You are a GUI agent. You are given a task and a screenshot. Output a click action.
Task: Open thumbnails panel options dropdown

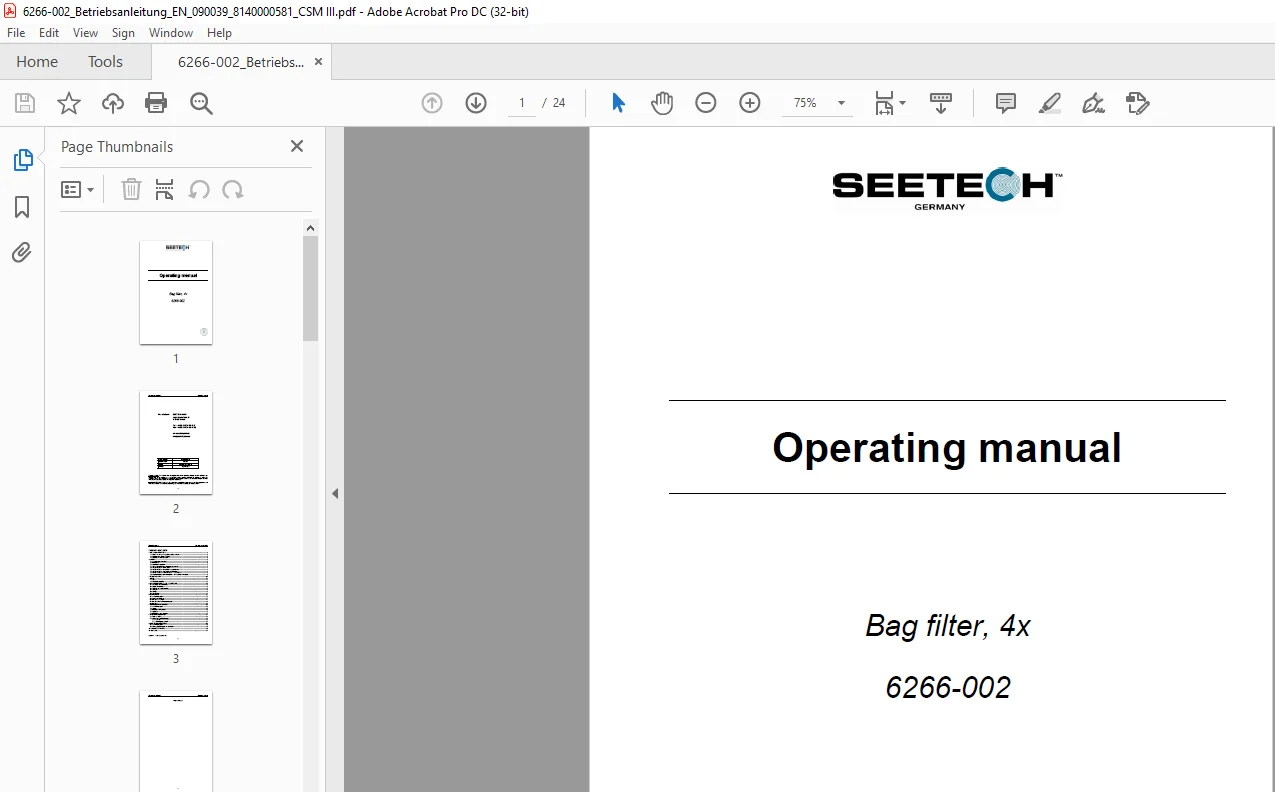78,189
